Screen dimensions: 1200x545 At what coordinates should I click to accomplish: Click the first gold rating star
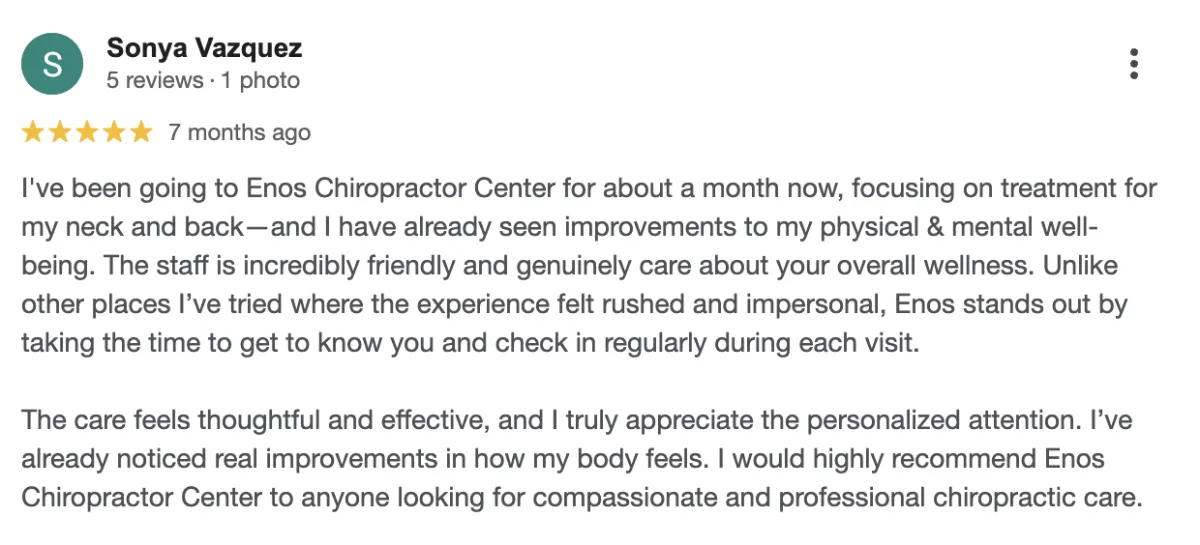[x=33, y=132]
